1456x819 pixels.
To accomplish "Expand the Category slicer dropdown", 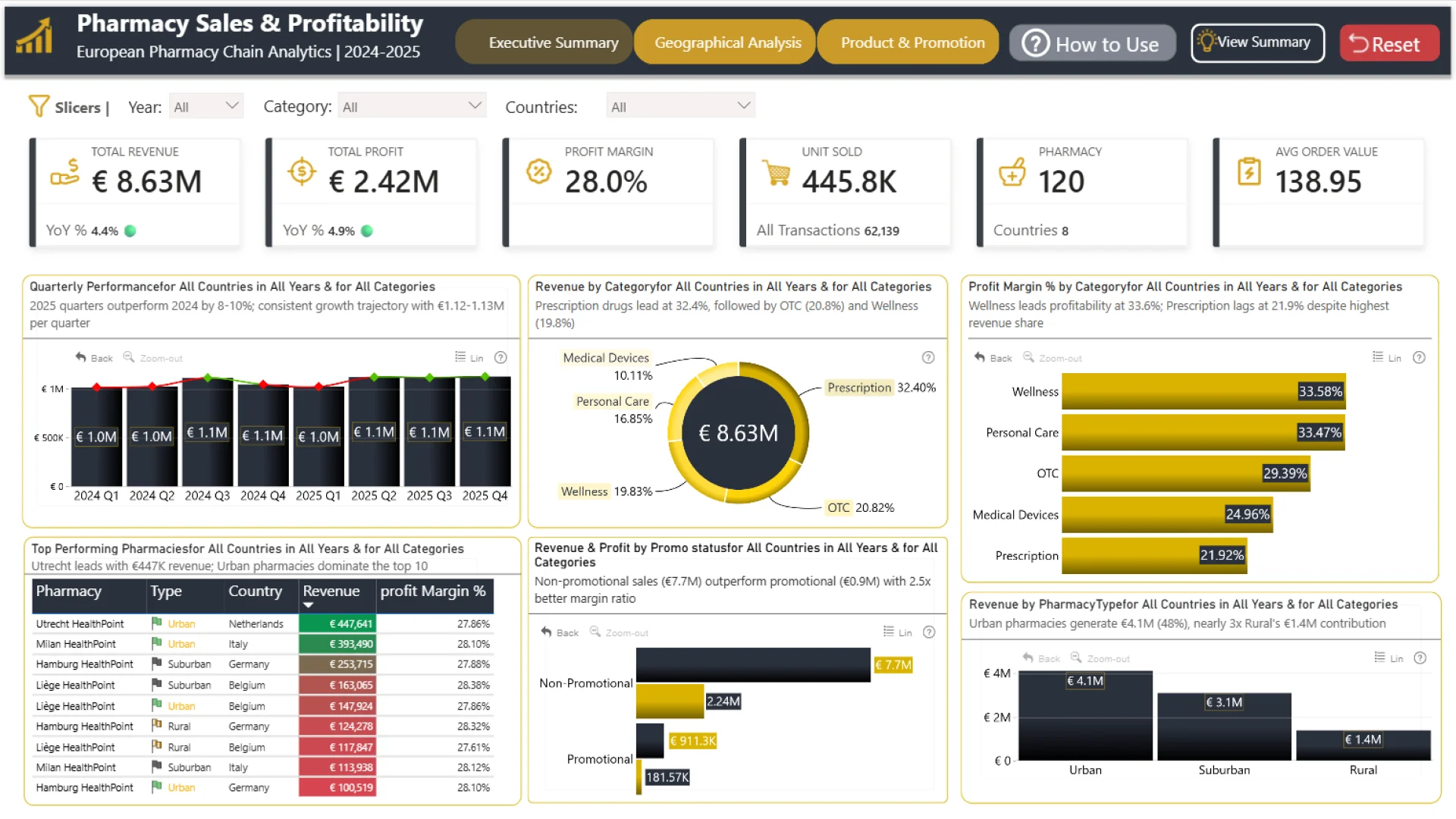I will [412, 106].
